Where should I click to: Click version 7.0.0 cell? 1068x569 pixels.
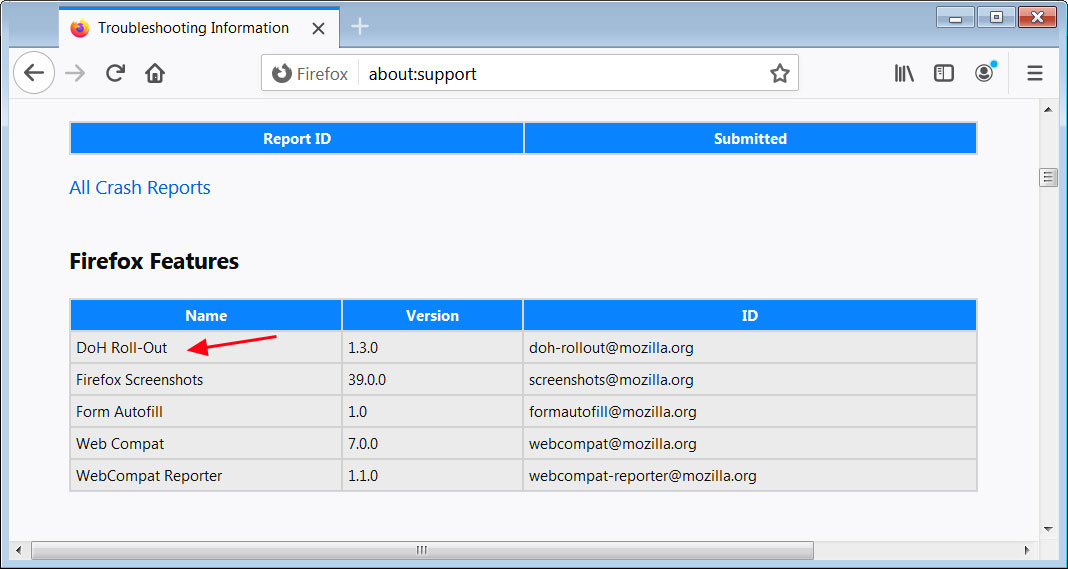pyautogui.click(x=433, y=444)
